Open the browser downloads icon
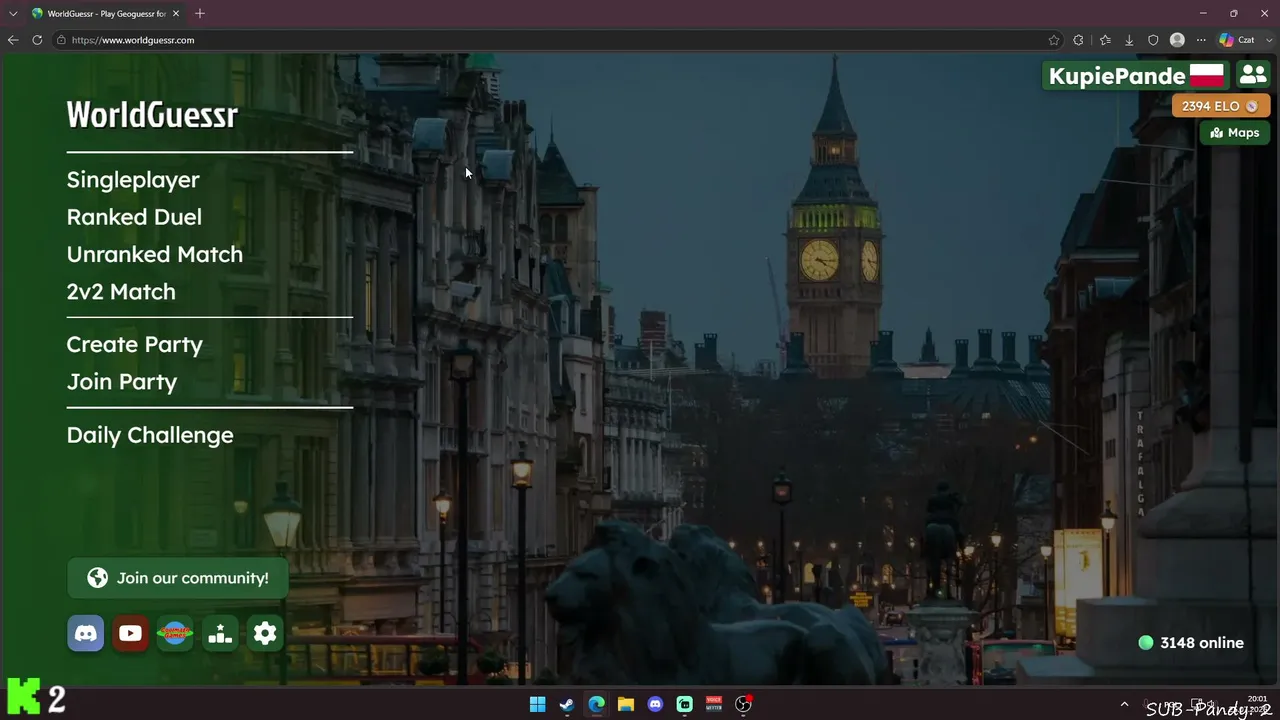The height and width of the screenshot is (720, 1280). pos(1129,40)
